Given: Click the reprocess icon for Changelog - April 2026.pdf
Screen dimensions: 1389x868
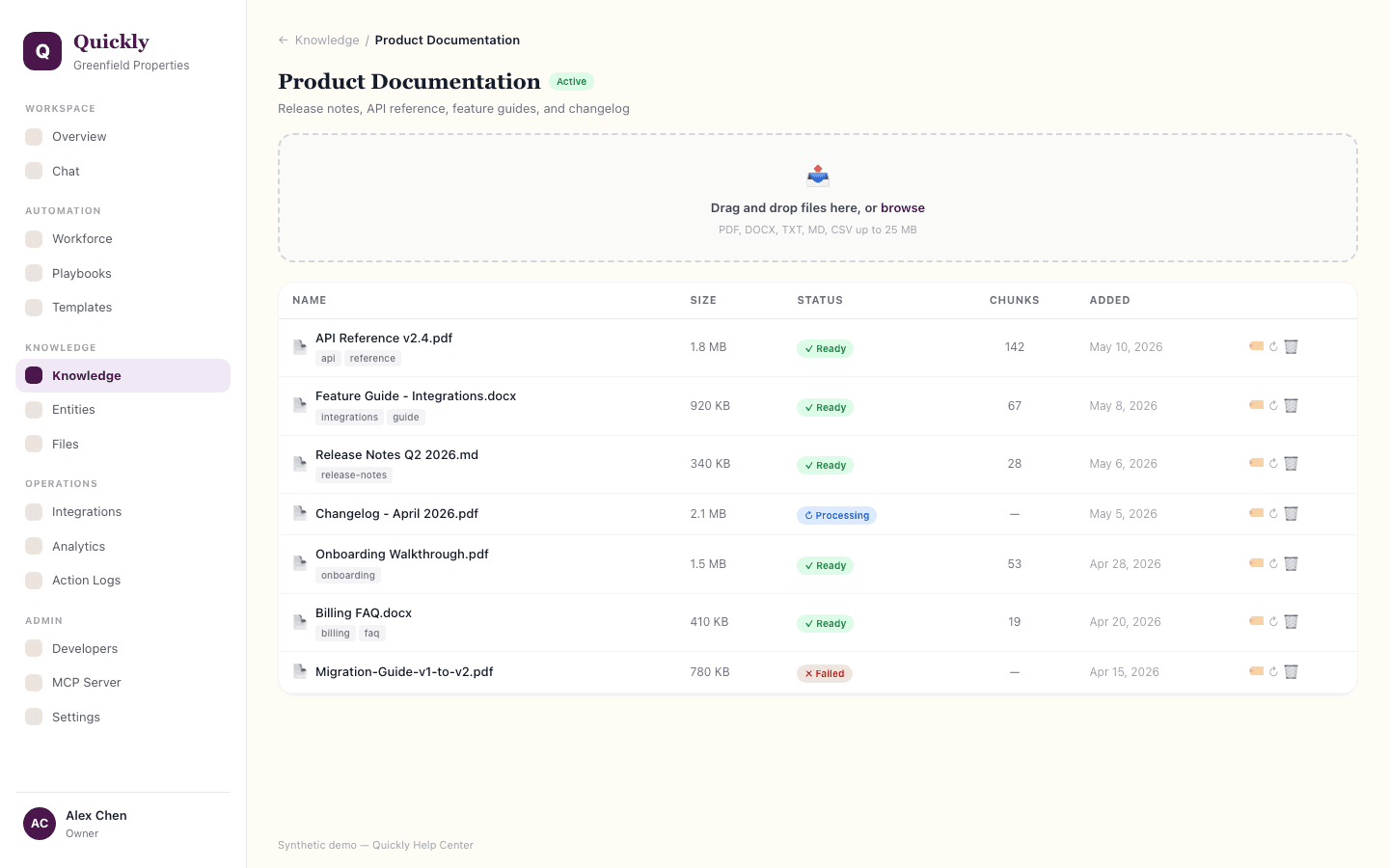Looking at the screenshot, I should coord(1273,513).
